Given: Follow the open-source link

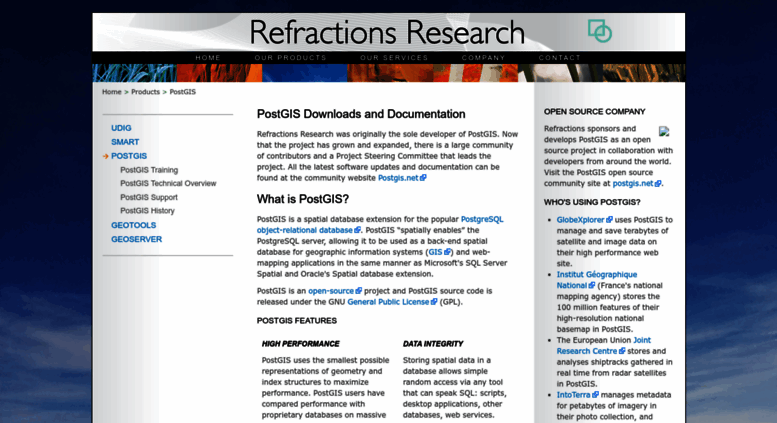Looking at the screenshot, I should point(331,291).
